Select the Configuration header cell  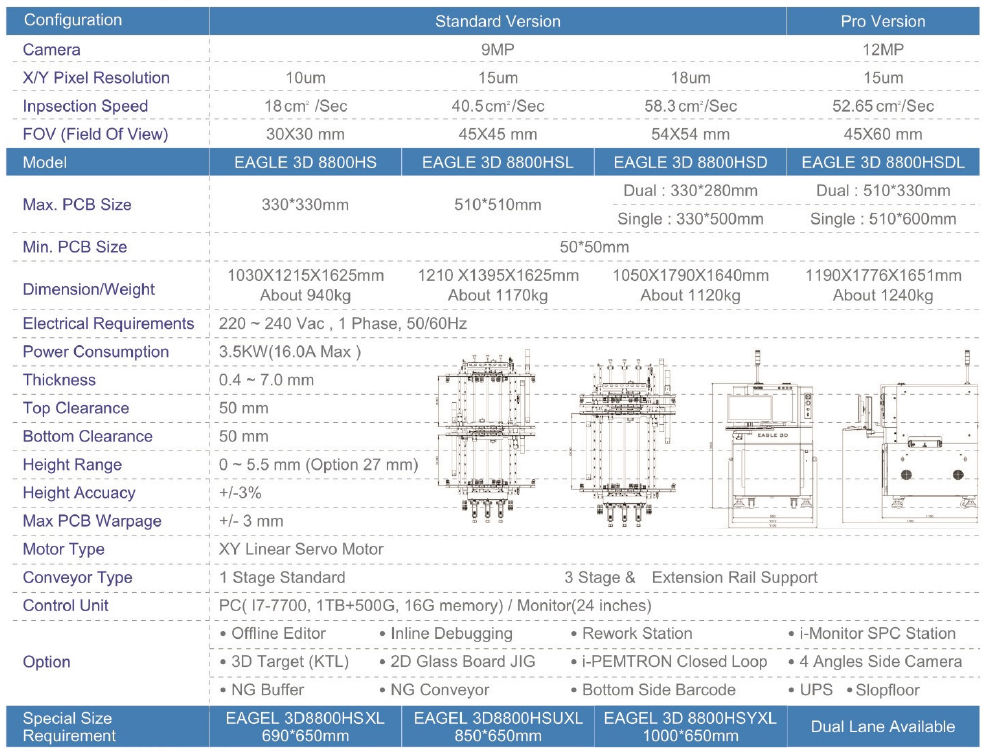click(73, 21)
